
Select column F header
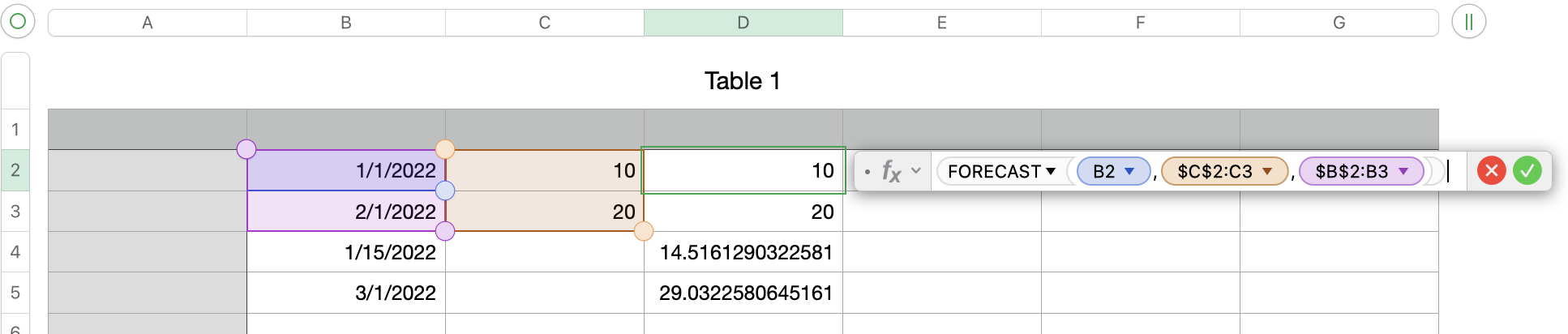click(1140, 23)
